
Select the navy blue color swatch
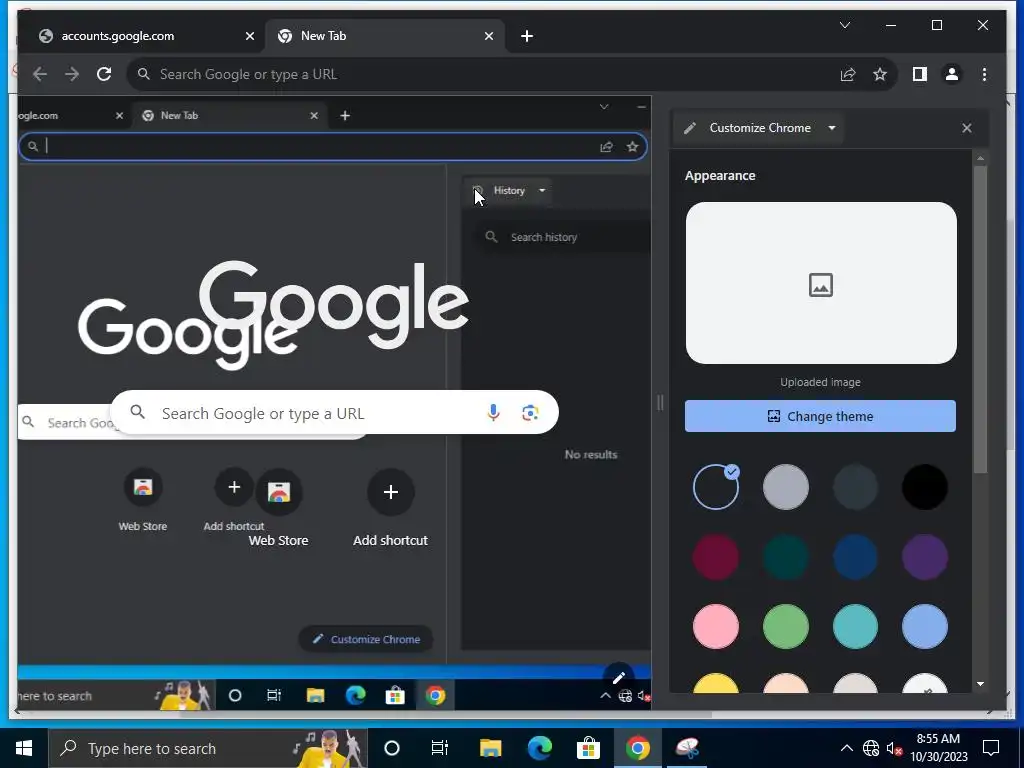coord(855,557)
